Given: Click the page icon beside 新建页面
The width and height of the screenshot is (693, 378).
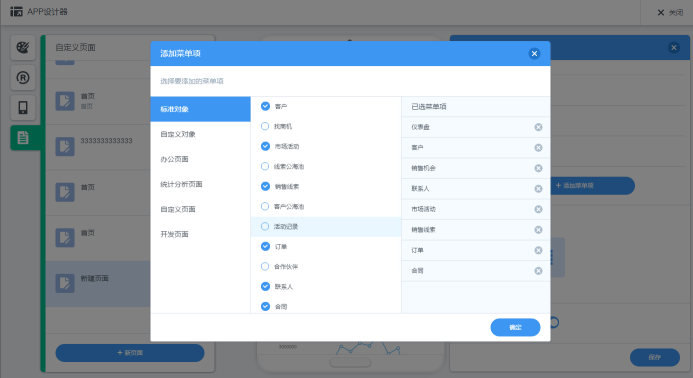Looking at the screenshot, I should [65, 283].
